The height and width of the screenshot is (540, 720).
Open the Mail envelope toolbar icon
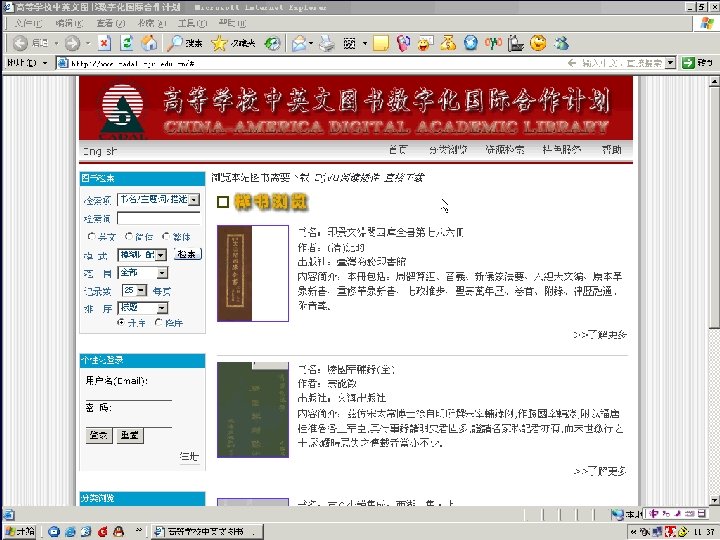[299, 44]
